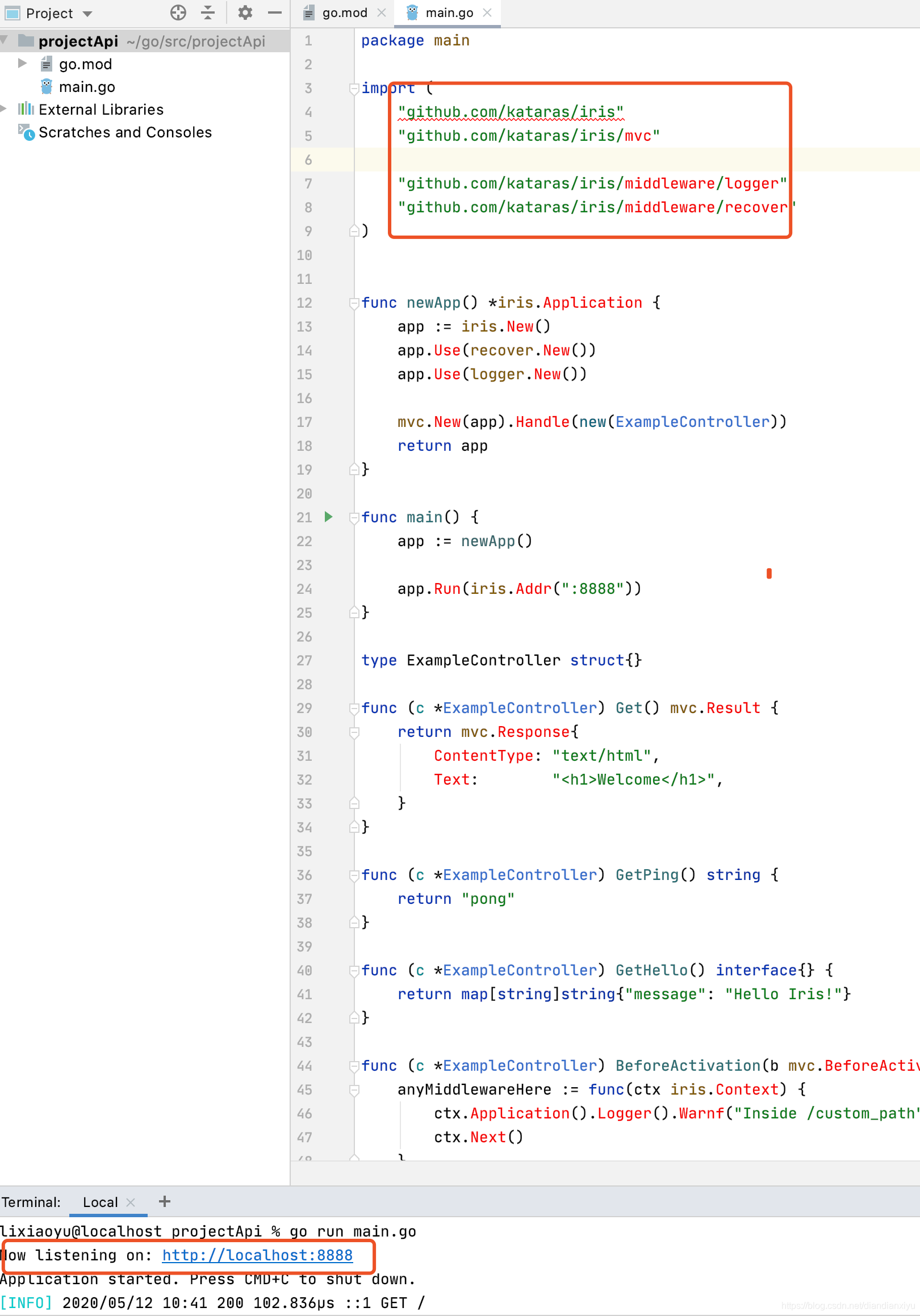Close the go.mod editor tab
Viewport: 920px width, 1316px height.
click(x=382, y=12)
